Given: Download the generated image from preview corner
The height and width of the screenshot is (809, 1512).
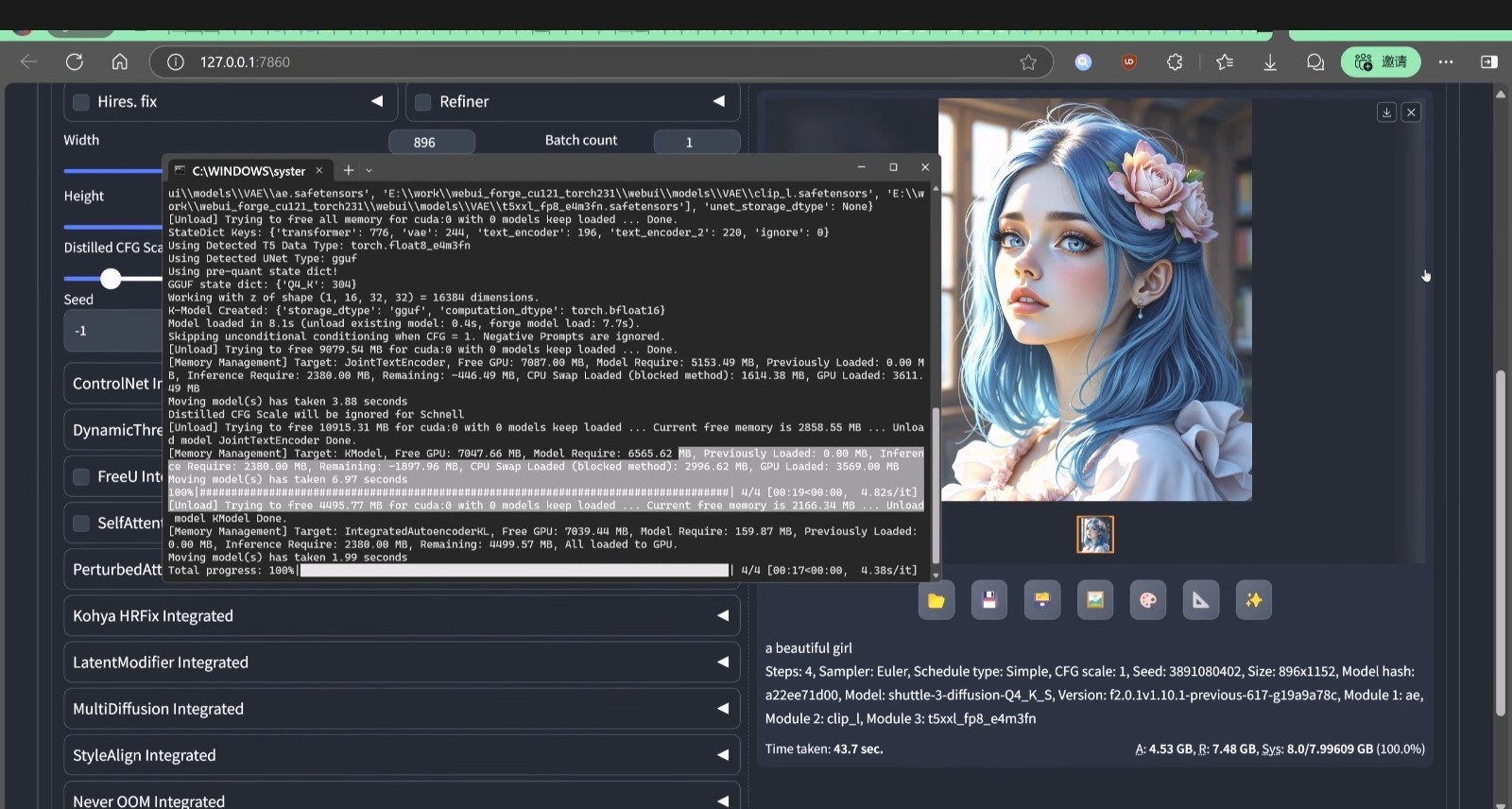Looking at the screenshot, I should (1386, 112).
